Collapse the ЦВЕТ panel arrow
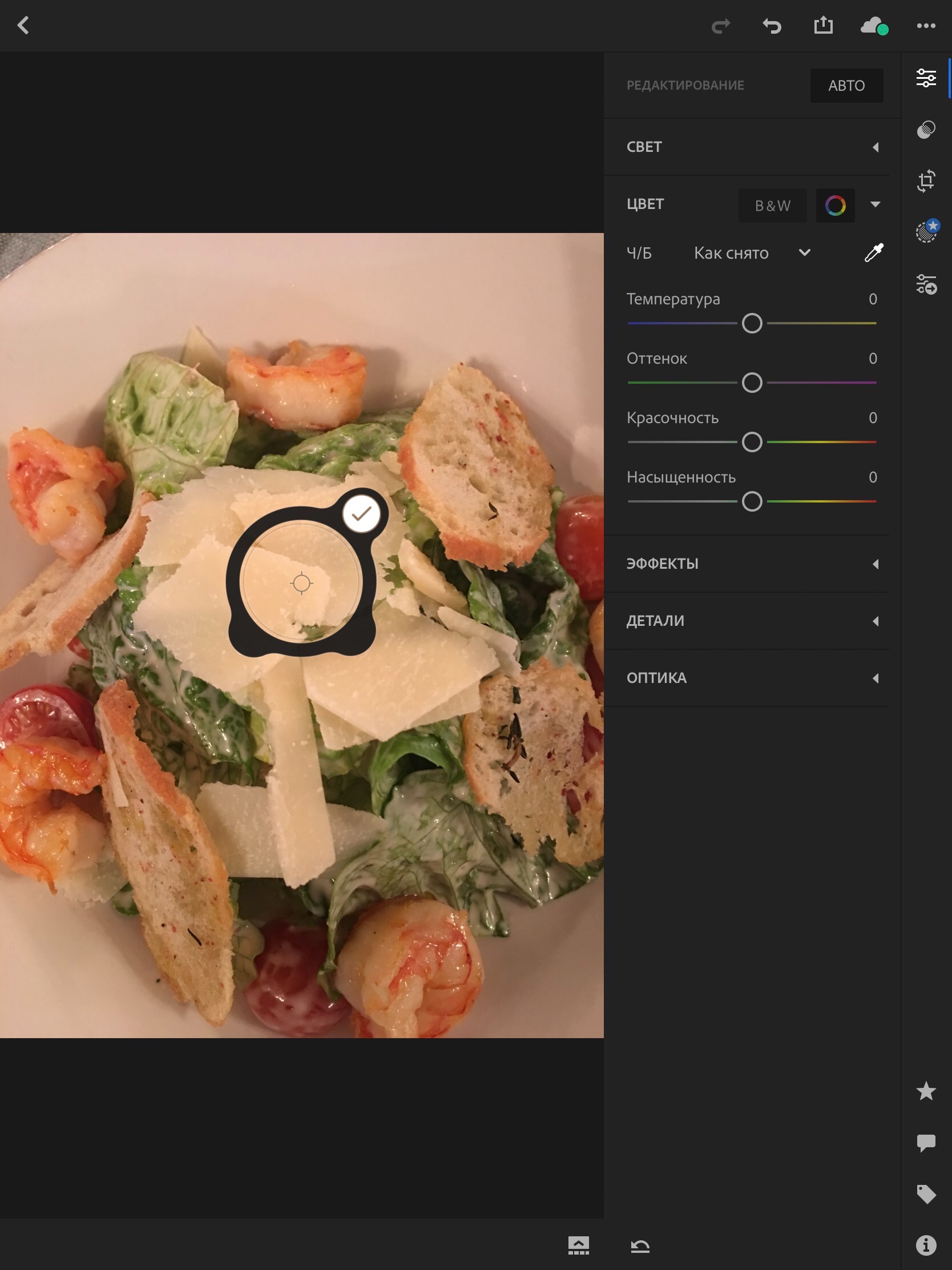Image resolution: width=952 pixels, height=1270 pixels. coord(875,204)
